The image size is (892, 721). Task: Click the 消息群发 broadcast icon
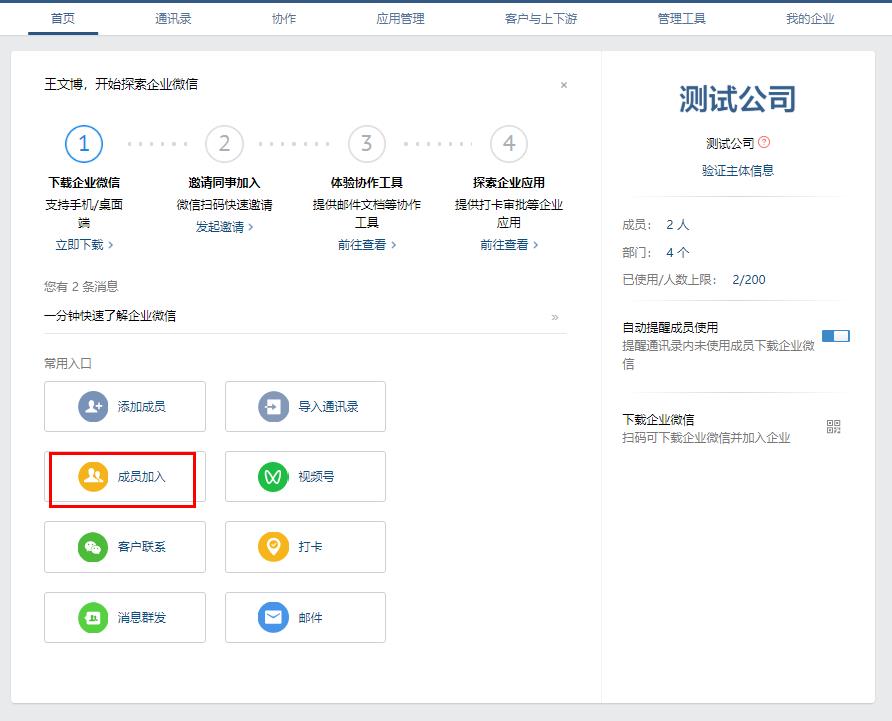point(93,617)
